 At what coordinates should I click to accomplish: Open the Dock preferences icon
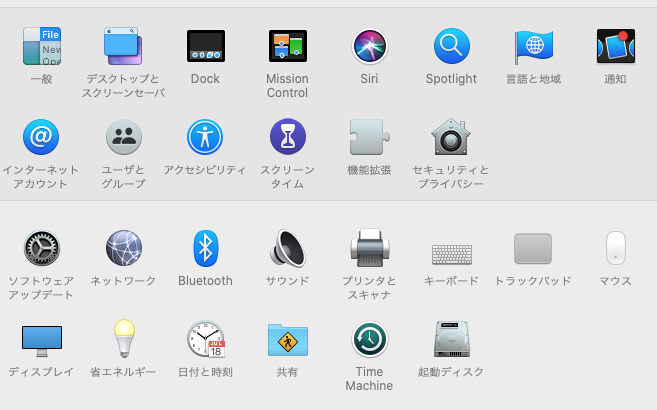click(206, 46)
